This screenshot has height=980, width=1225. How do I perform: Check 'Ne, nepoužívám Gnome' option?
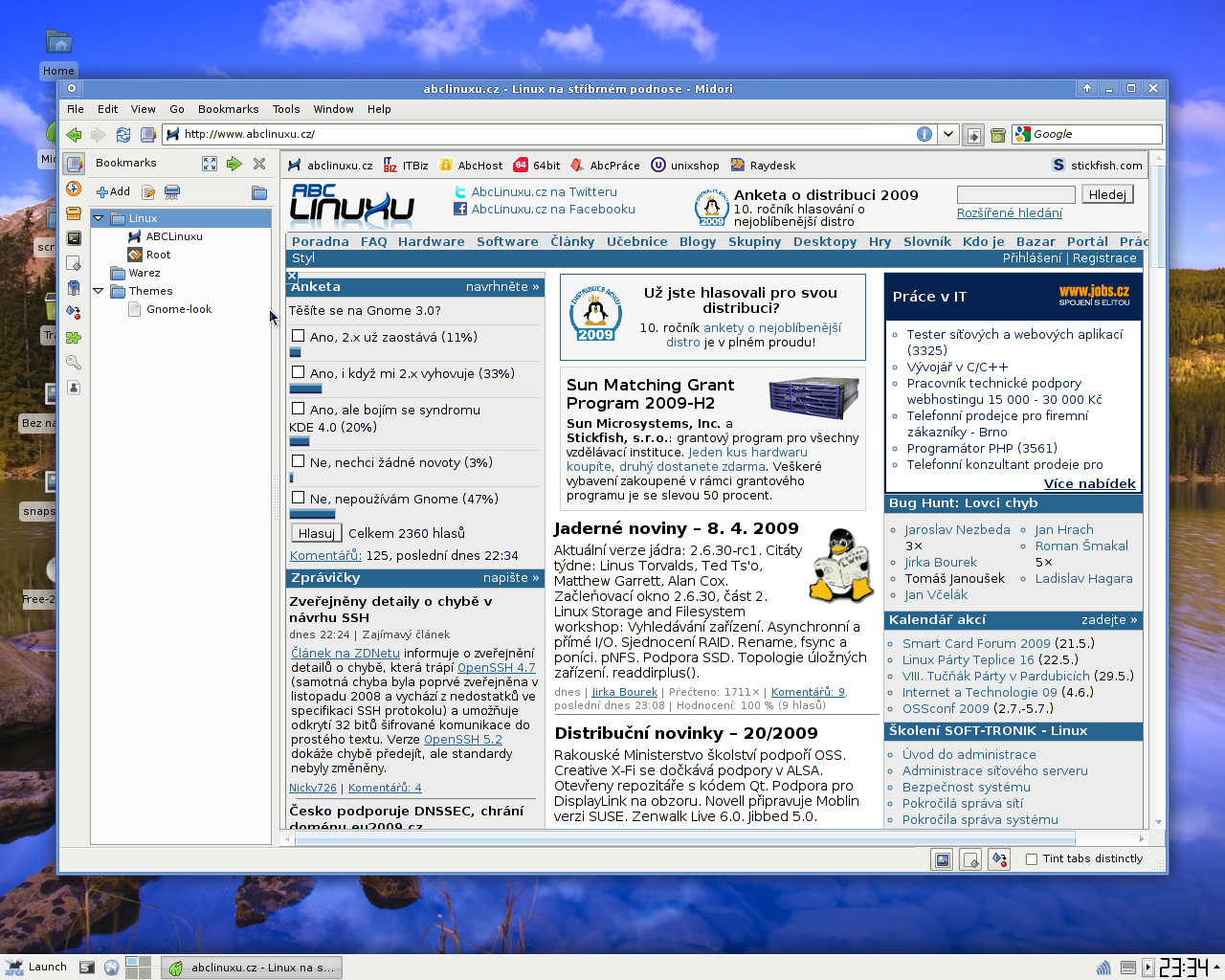[299, 498]
